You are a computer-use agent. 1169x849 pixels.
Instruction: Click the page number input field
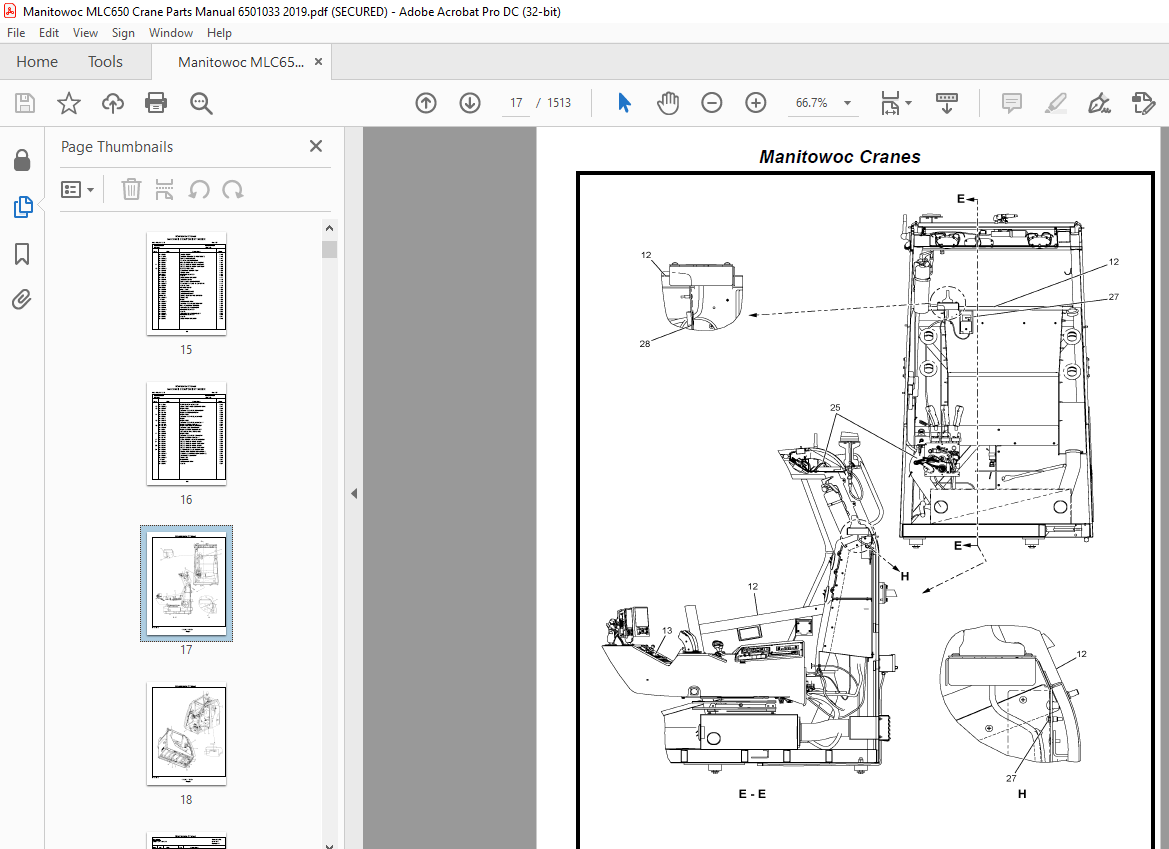pyautogui.click(x=517, y=103)
